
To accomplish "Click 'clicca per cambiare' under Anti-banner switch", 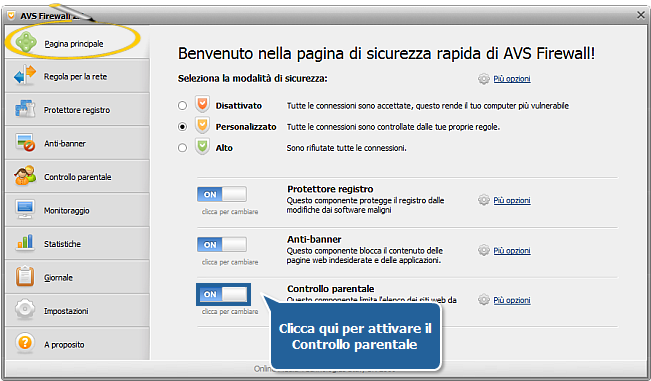I will click(230, 262).
